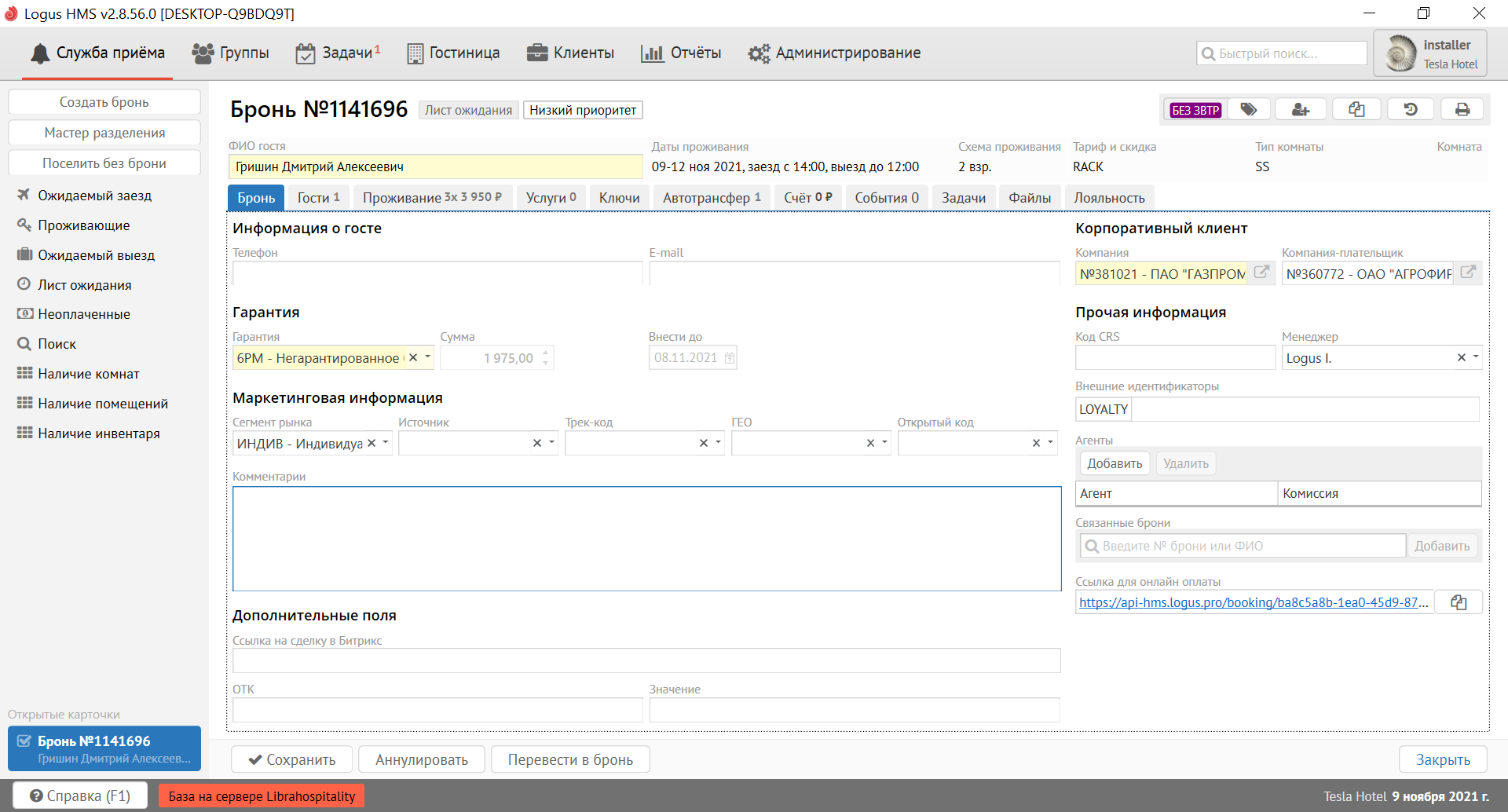Screen dimensions: 1508x812
Task: Copy the reservation with the duplicate icon
Action: click(1356, 110)
